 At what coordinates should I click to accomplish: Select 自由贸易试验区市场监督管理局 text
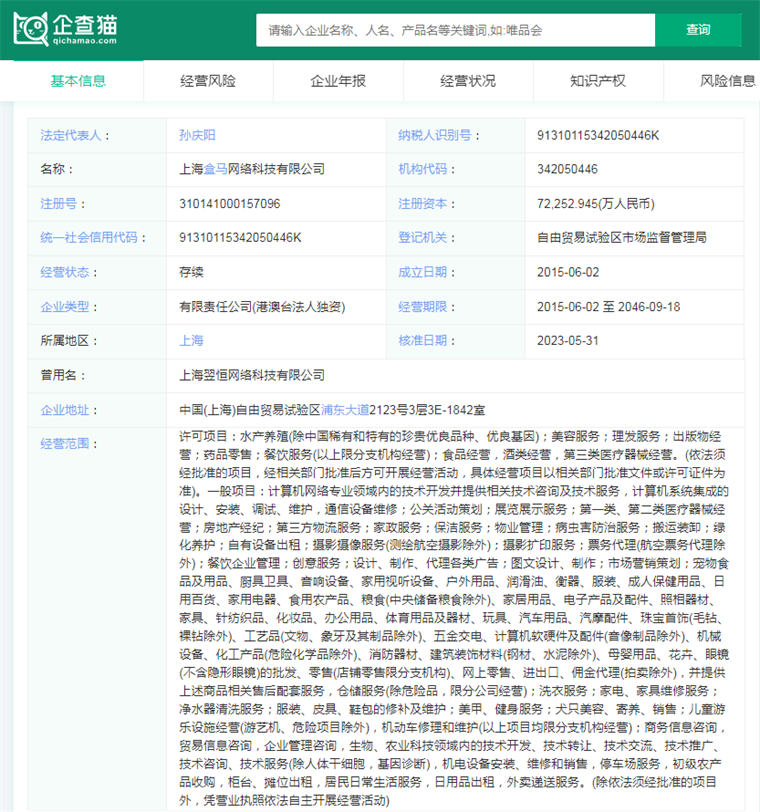[x=622, y=238]
